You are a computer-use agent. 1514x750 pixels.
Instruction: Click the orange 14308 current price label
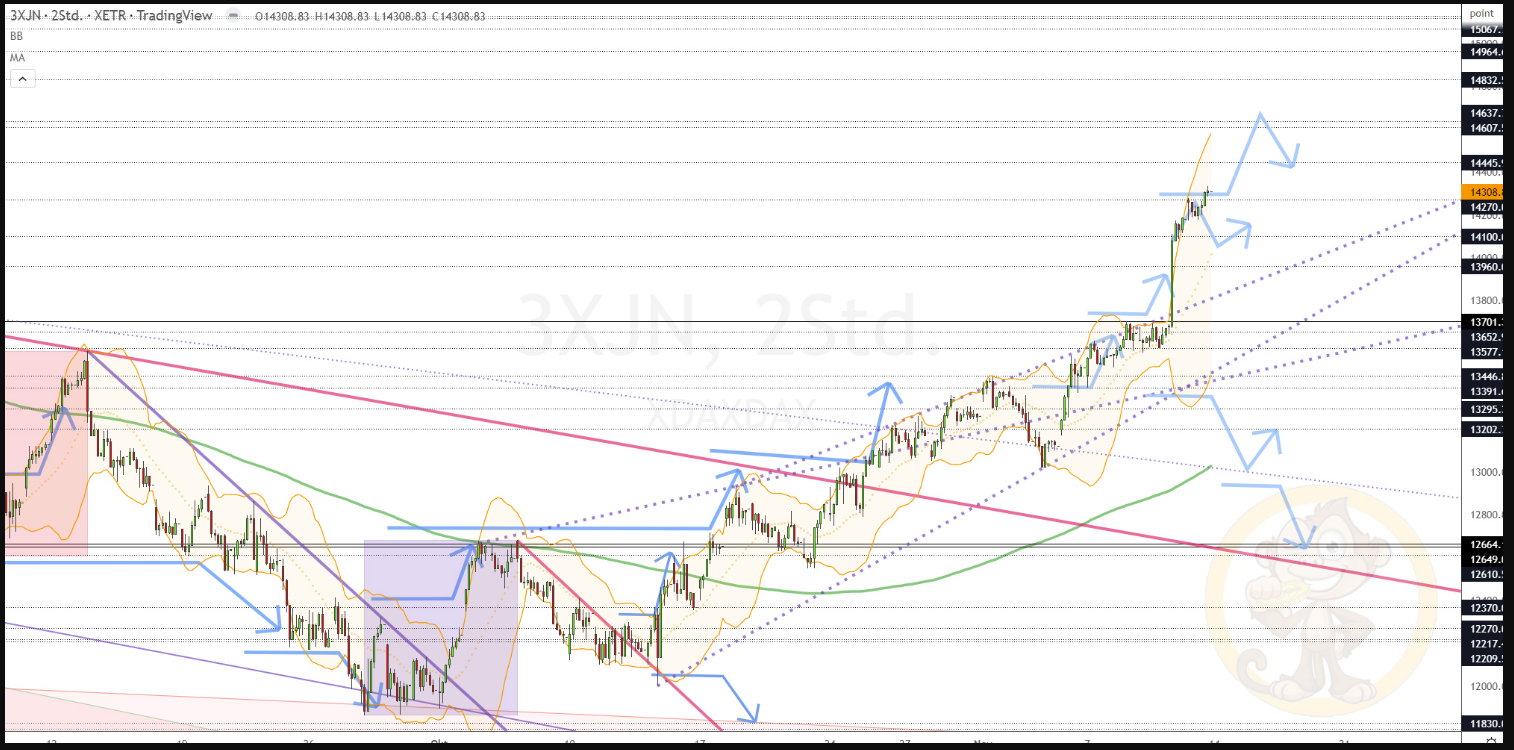click(x=1483, y=192)
